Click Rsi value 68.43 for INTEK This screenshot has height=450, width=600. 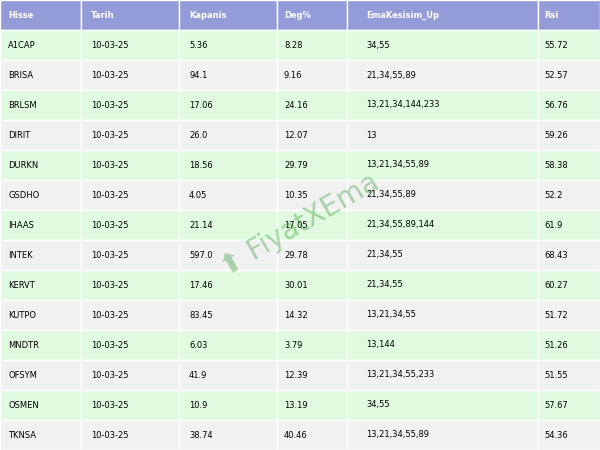[x=556, y=254]
